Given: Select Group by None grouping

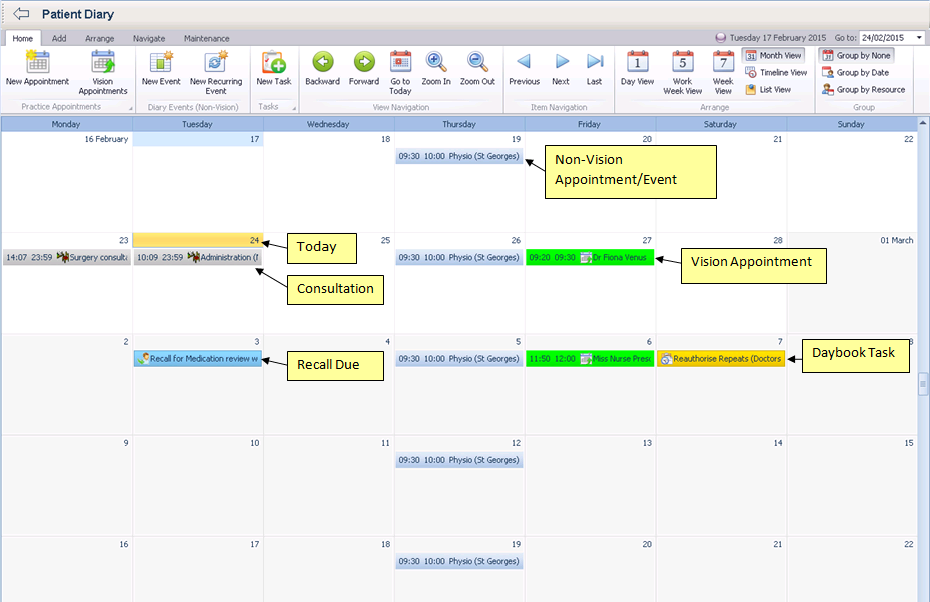Looking at the screenshot, I should [x=856, y=56].
